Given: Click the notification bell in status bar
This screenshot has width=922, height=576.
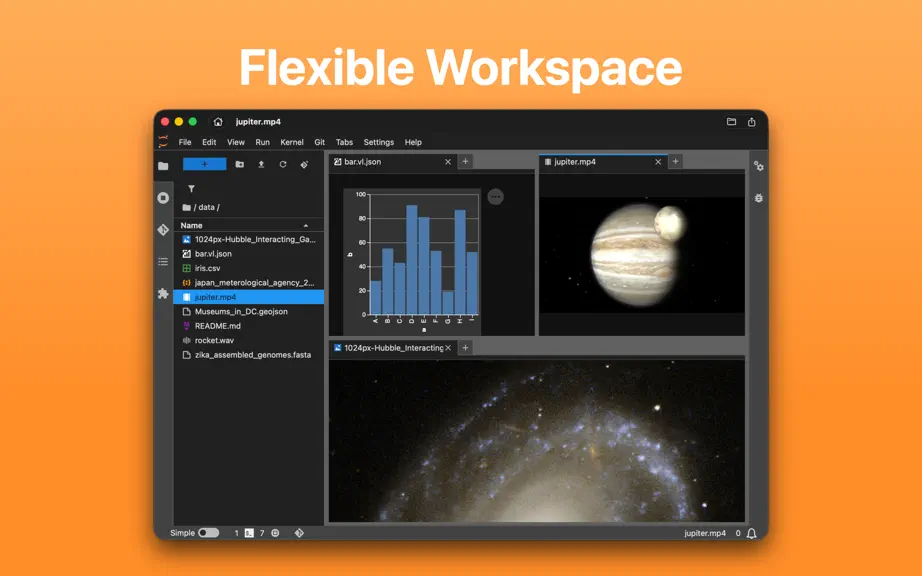Looking at the screenshot, I should pos(751,533).
